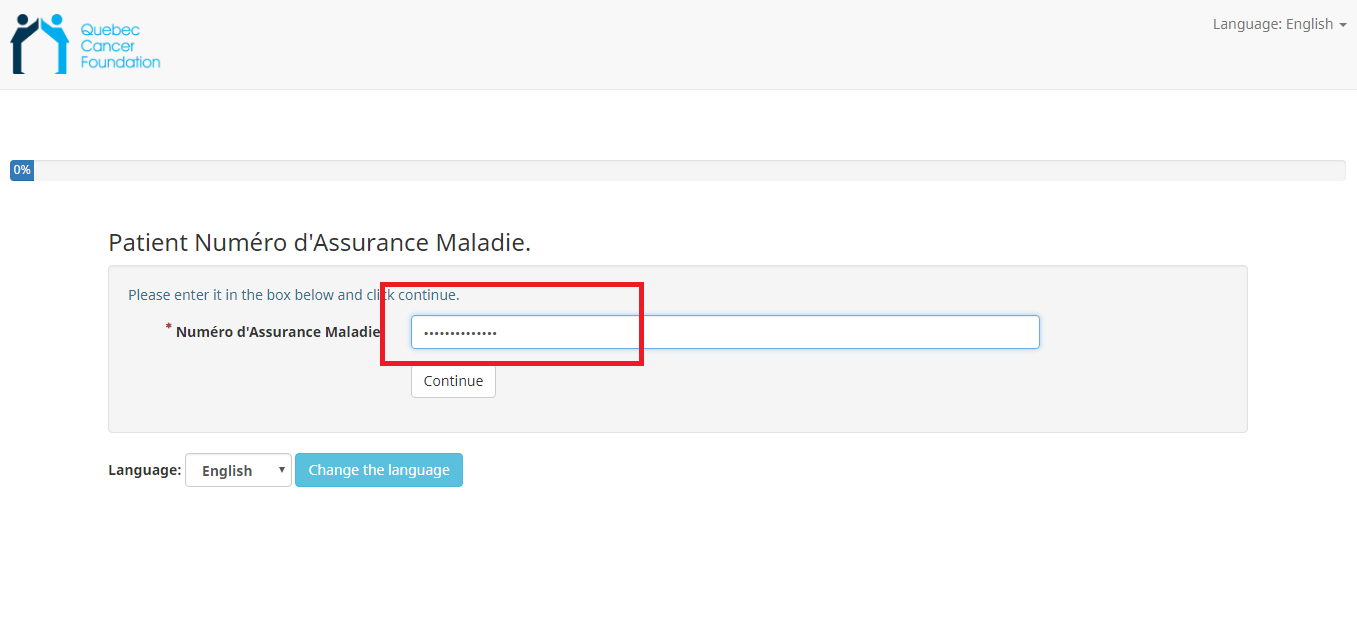Click the caret beside Language: English in header
This screenshot has width=1357, height=625.
click(1343, 25)
